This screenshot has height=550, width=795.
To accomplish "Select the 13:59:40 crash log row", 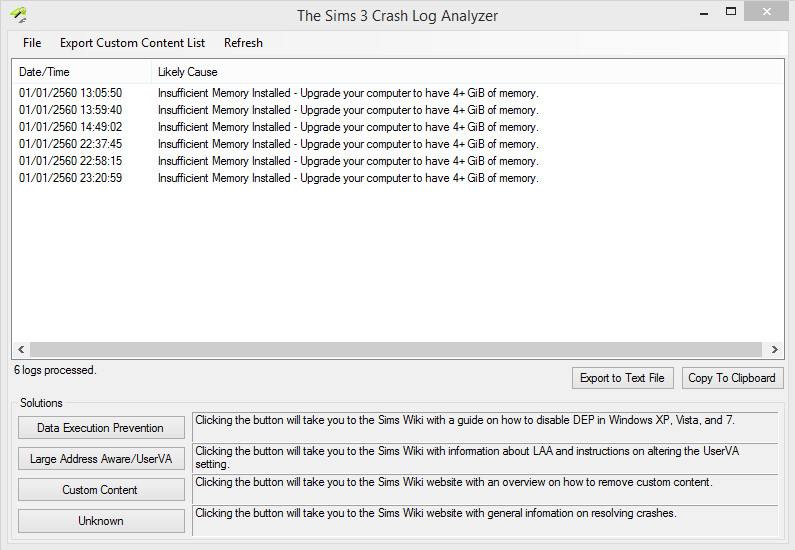I will [279, 110].
